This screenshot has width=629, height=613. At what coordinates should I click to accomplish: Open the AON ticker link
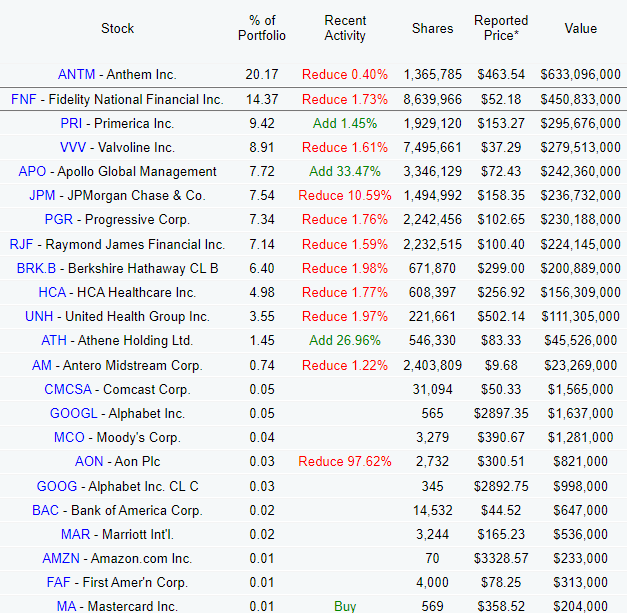click(x=89, y=461)
